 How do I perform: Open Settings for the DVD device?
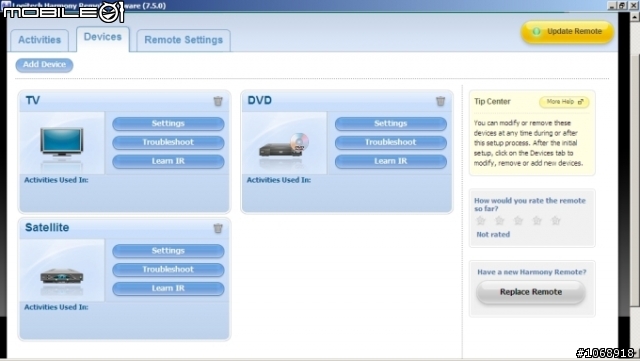[x=391, y=123]
